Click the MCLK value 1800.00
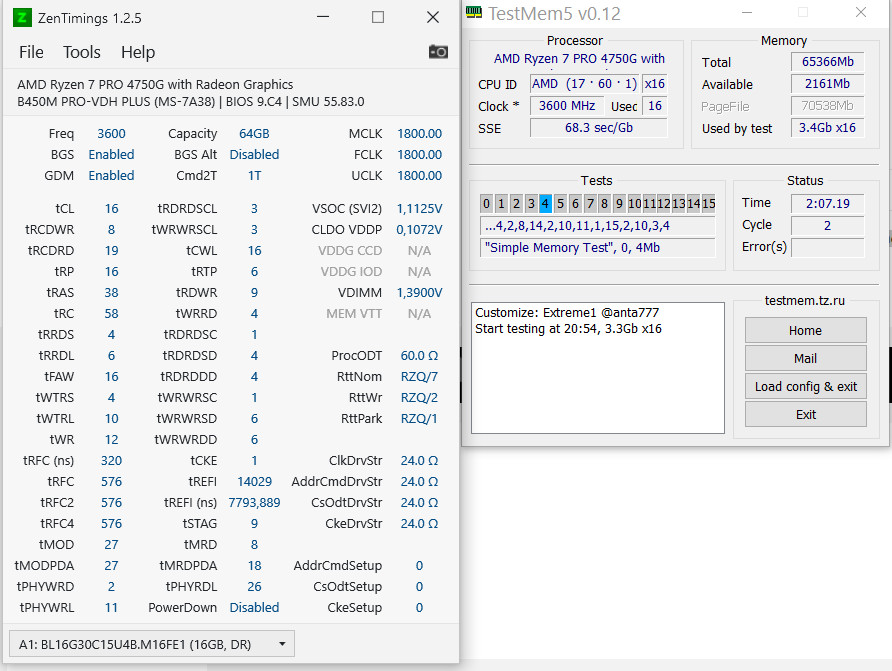This screenshot has height=671, width=892. tap(419, 134)
